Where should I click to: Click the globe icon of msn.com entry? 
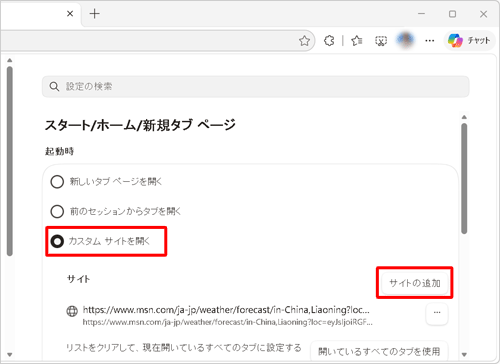pyautogui.click(x=72, y=311)
